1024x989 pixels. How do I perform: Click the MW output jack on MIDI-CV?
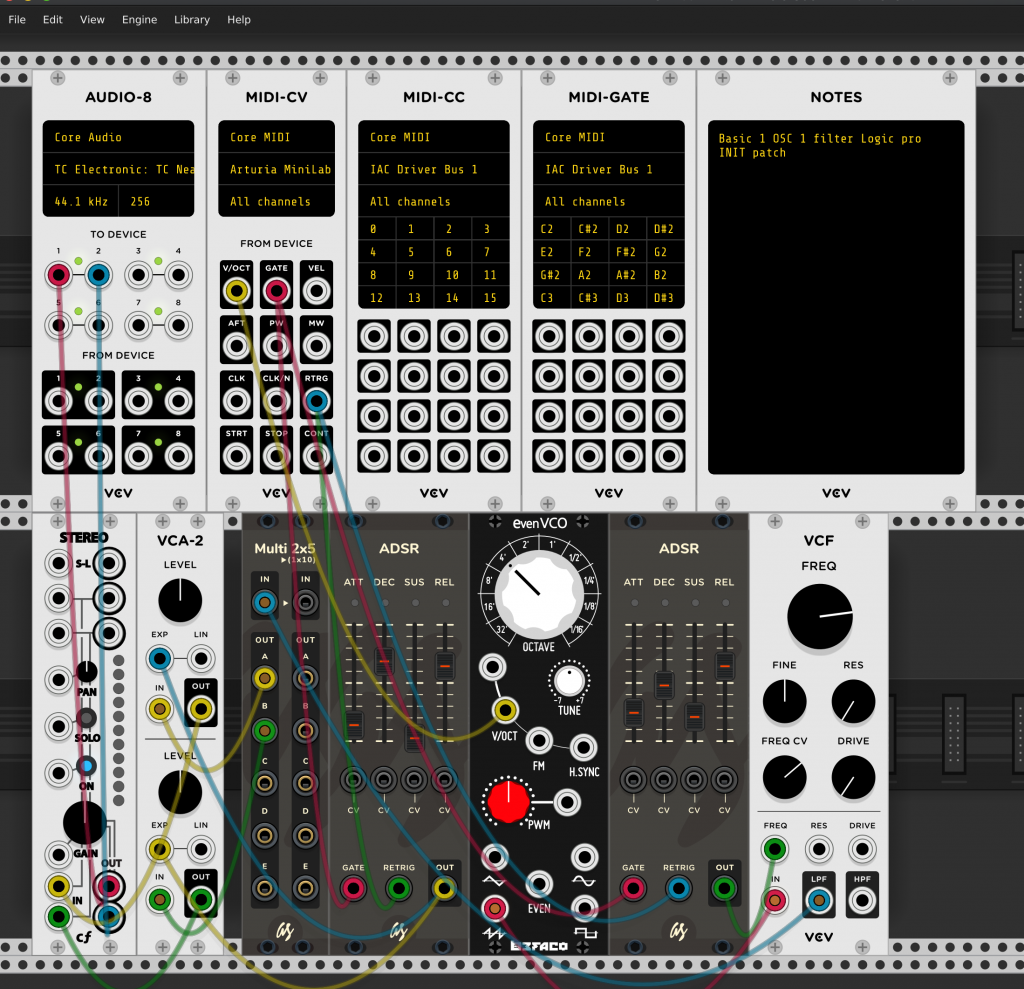[316, 346]
